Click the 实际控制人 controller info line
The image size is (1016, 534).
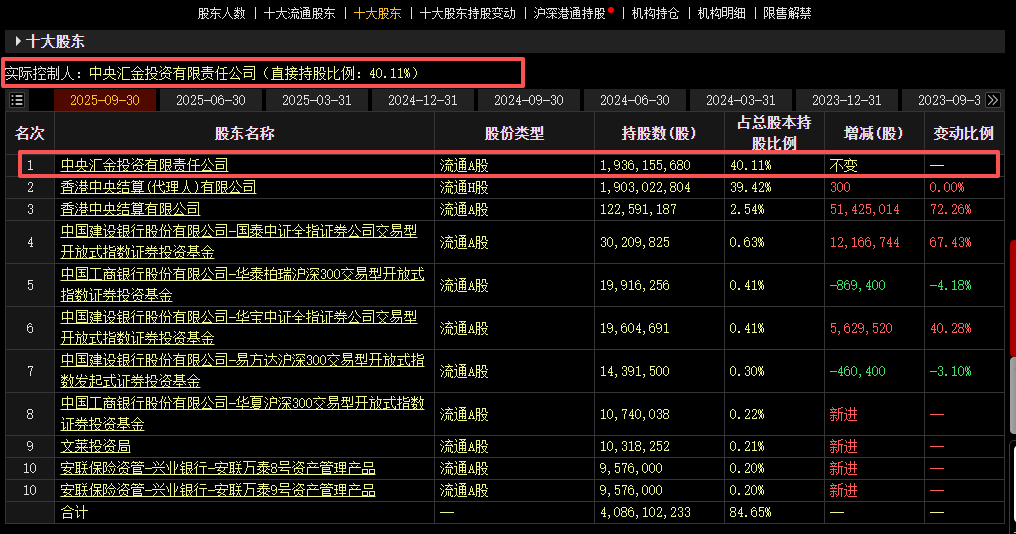(x=211, y=73)
